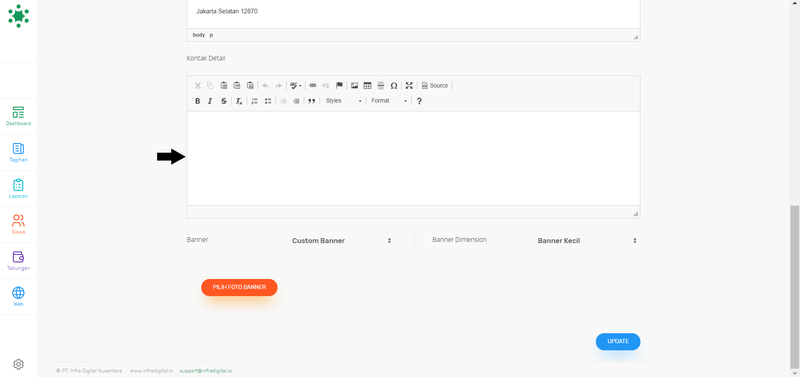This screenshot has height=377, width=800.
Task: Open Web from the sidebar
Action: 18,297
